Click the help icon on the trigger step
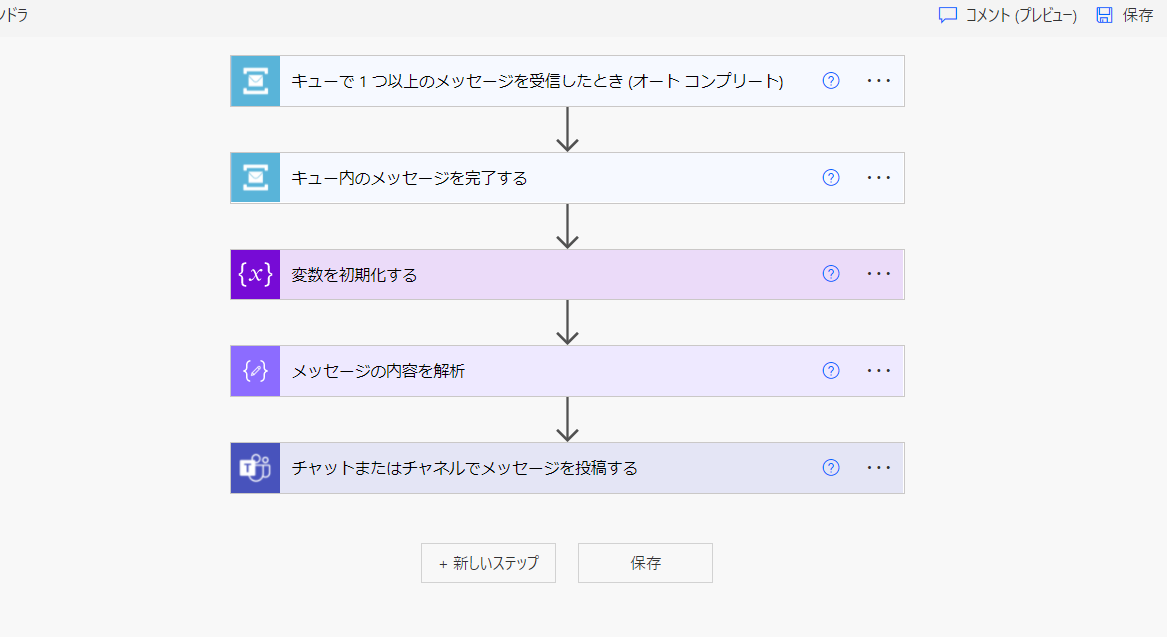 click(x=830, y=81)
